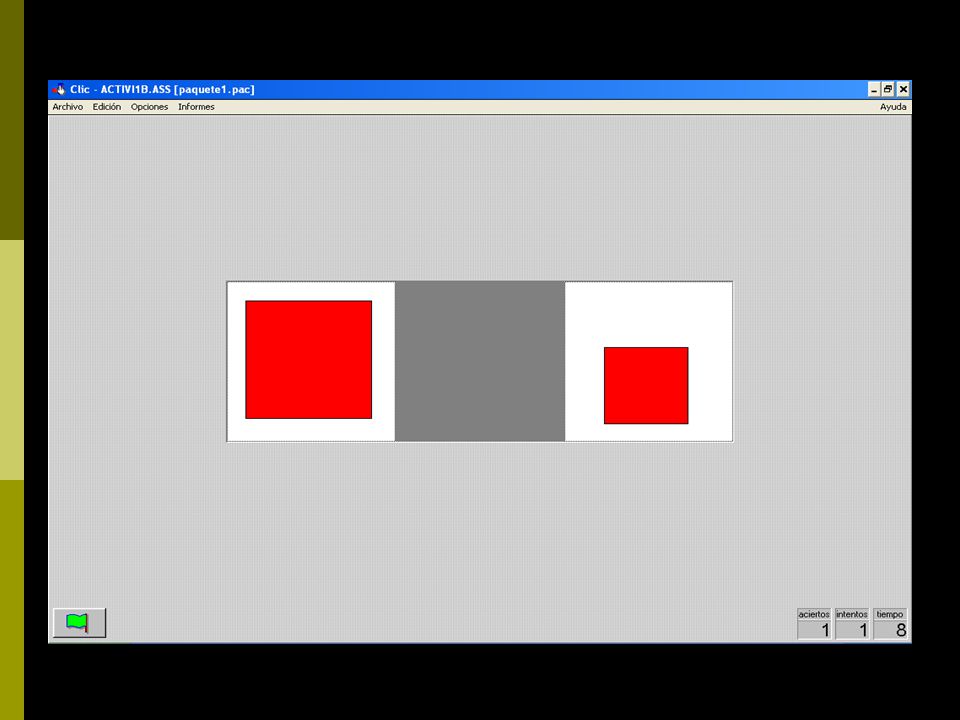
Task: Open the Archivo menu
Action: (x=67, y=107)
